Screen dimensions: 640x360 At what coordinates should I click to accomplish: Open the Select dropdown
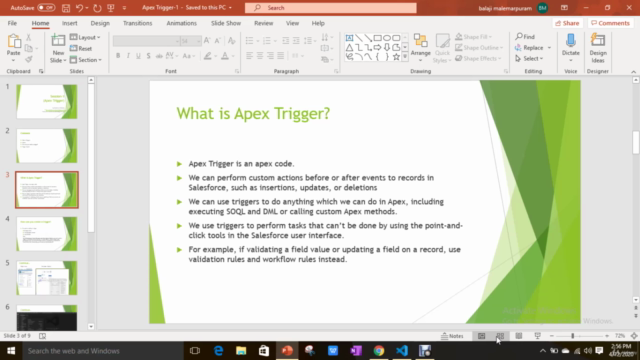(529, 58)
